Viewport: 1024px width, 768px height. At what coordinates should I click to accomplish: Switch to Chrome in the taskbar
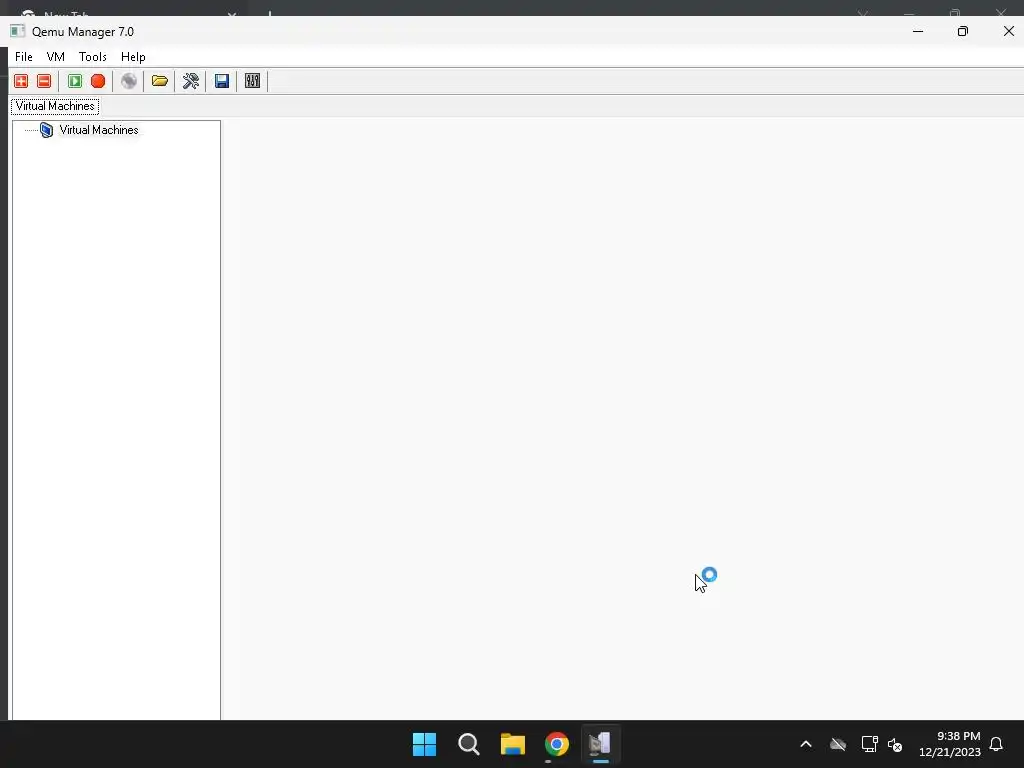557,744
